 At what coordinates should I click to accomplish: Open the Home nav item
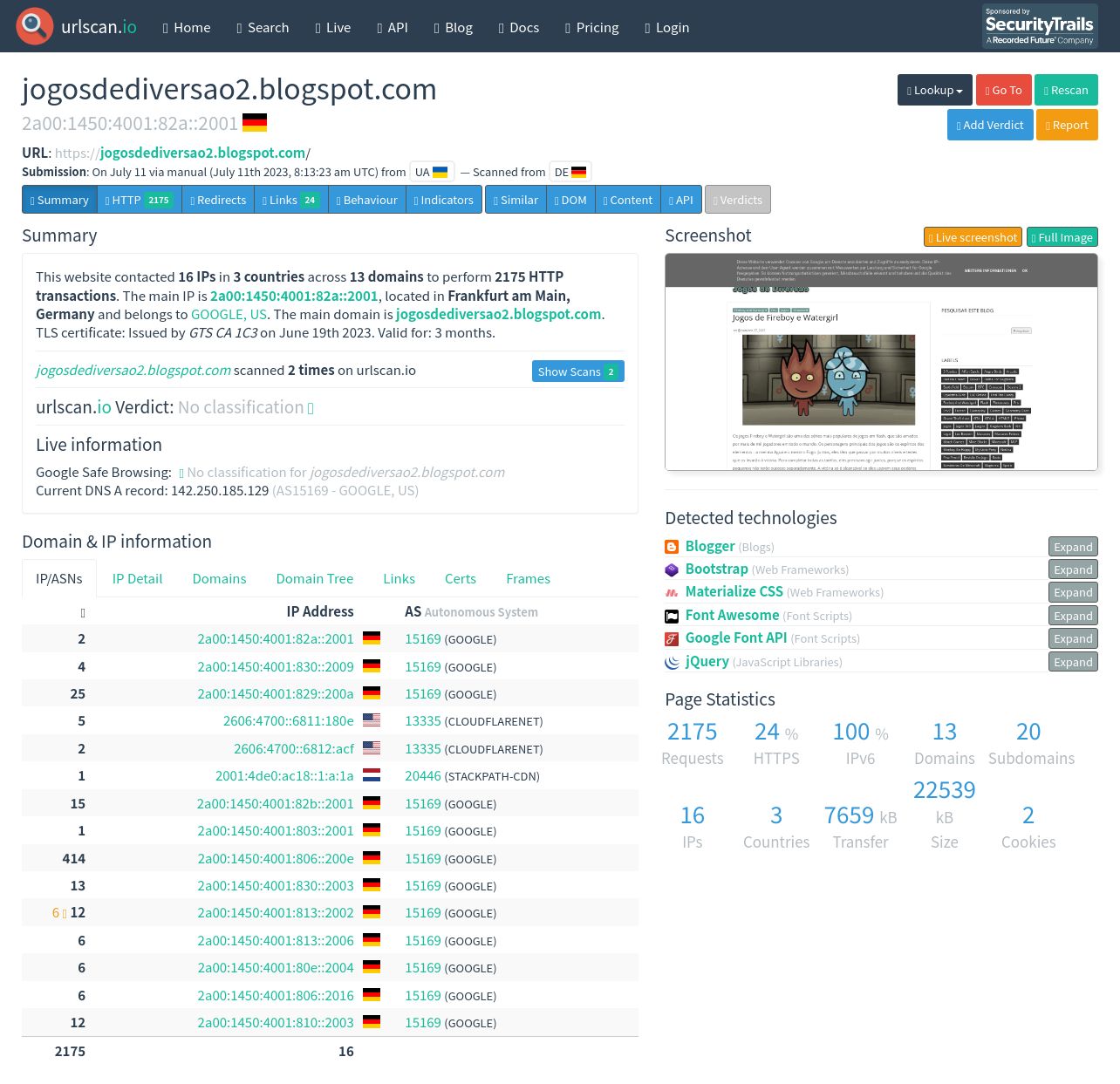coord(187,27)
